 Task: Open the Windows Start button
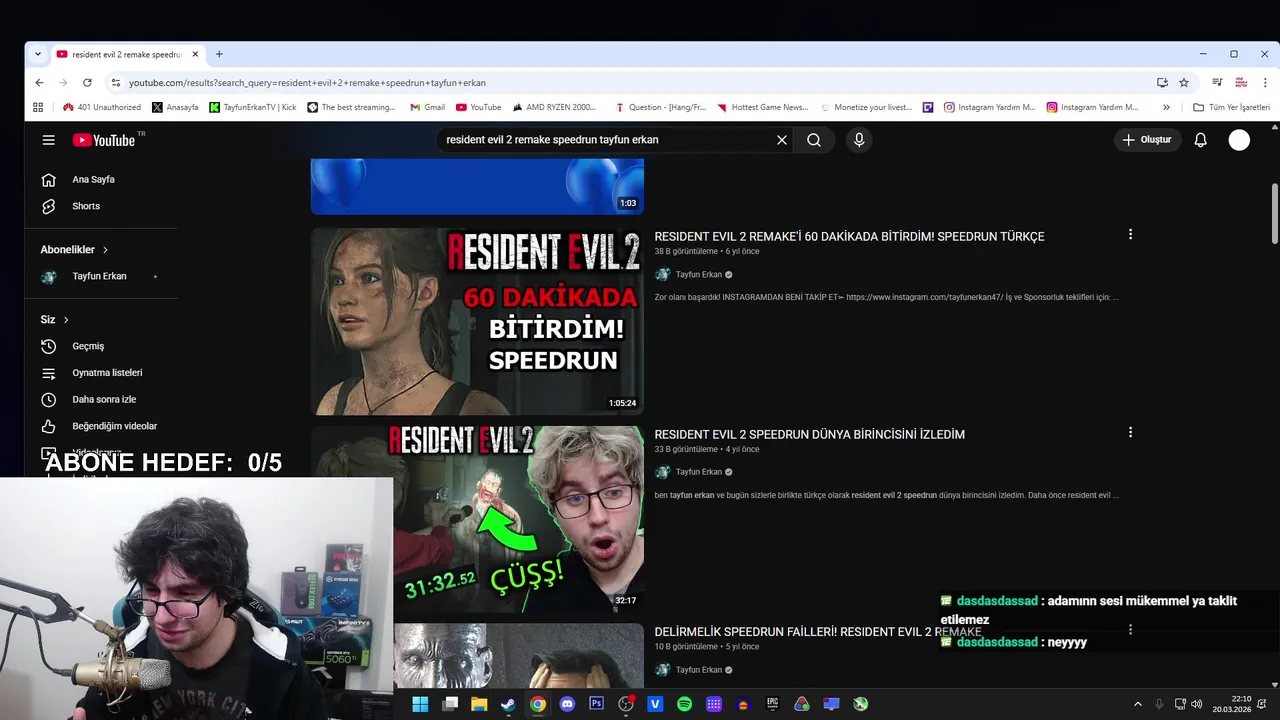420,704
